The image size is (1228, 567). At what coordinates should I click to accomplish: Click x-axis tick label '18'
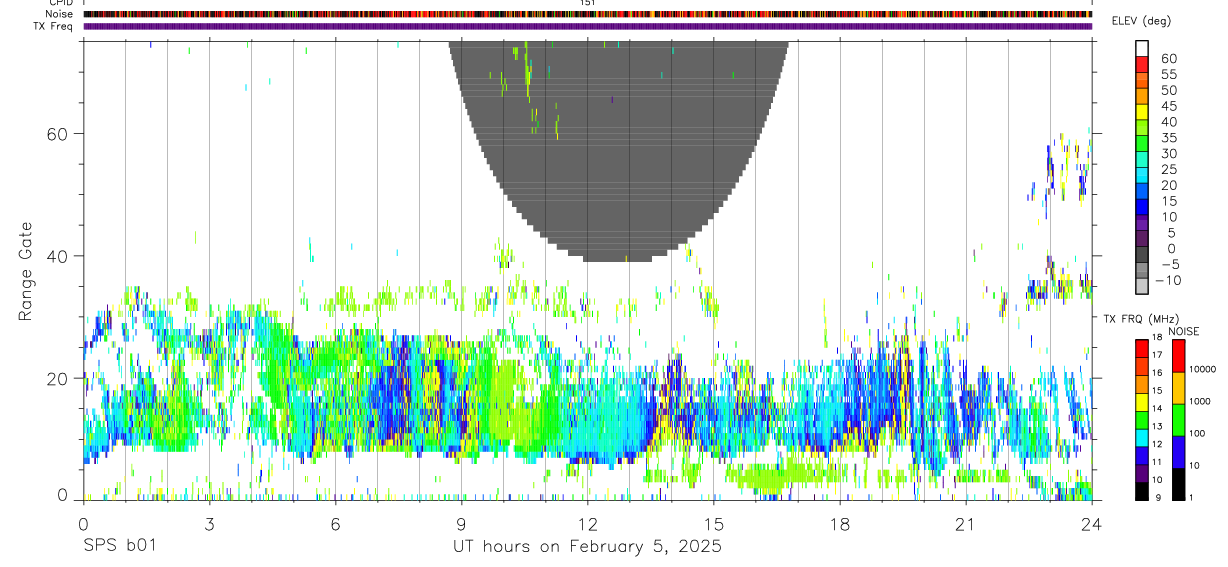point(840,524)
